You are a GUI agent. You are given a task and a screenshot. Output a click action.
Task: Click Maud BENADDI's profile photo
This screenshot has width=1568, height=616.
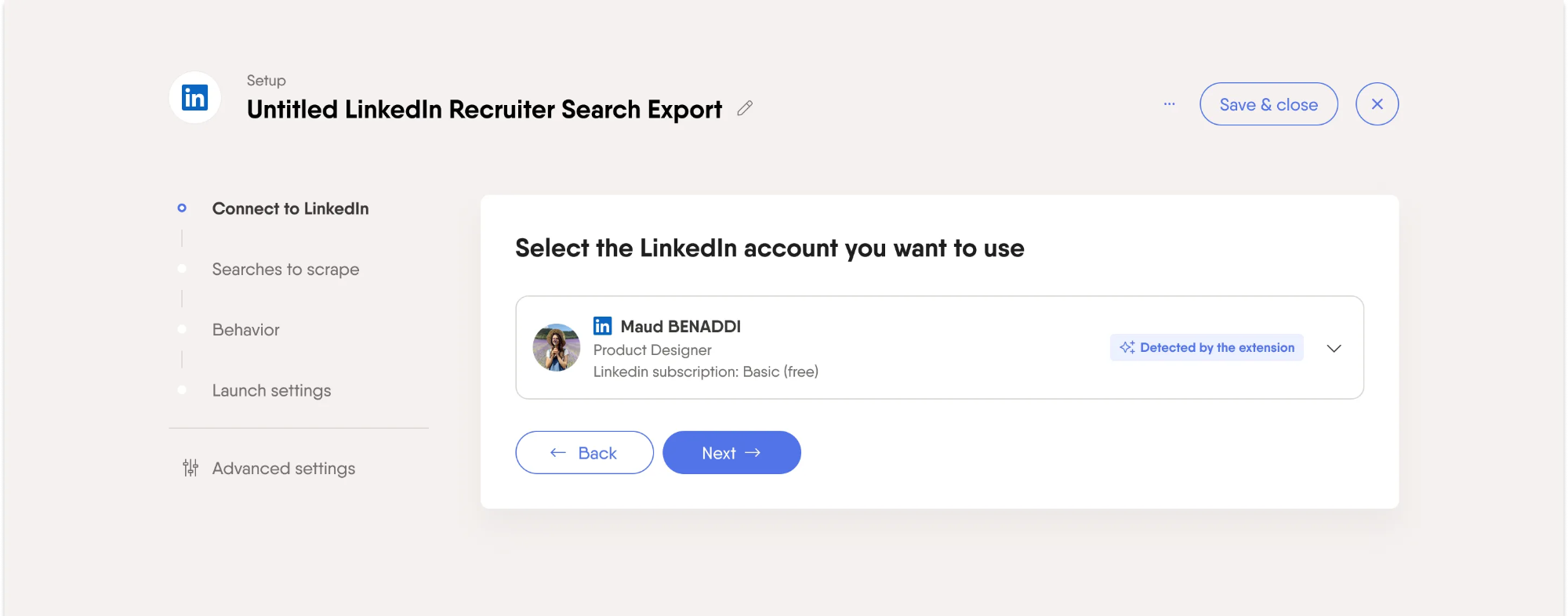point(557,347)
